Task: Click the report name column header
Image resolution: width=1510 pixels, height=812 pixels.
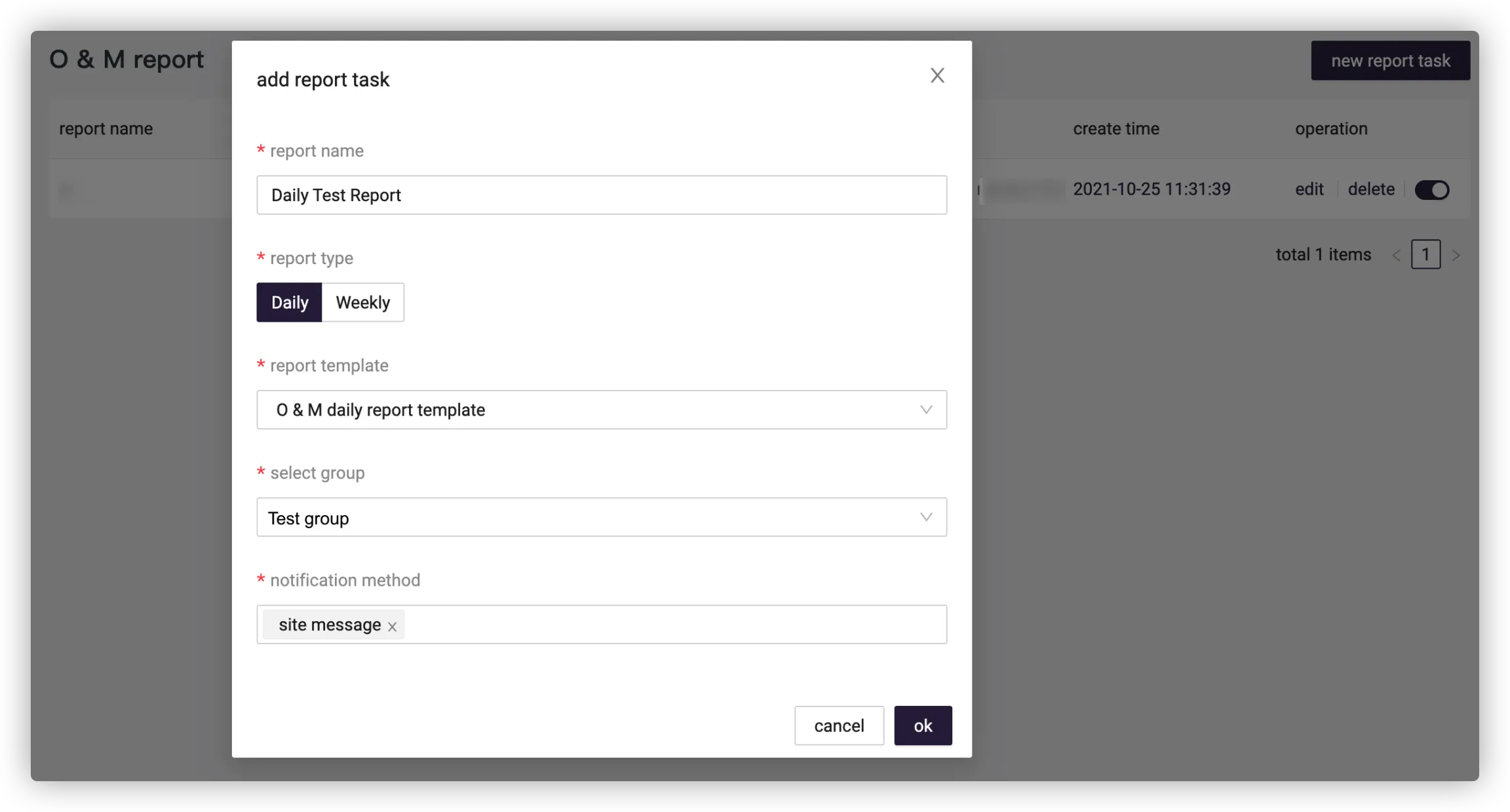Action: pyautogui.click(x=106, y=128)
